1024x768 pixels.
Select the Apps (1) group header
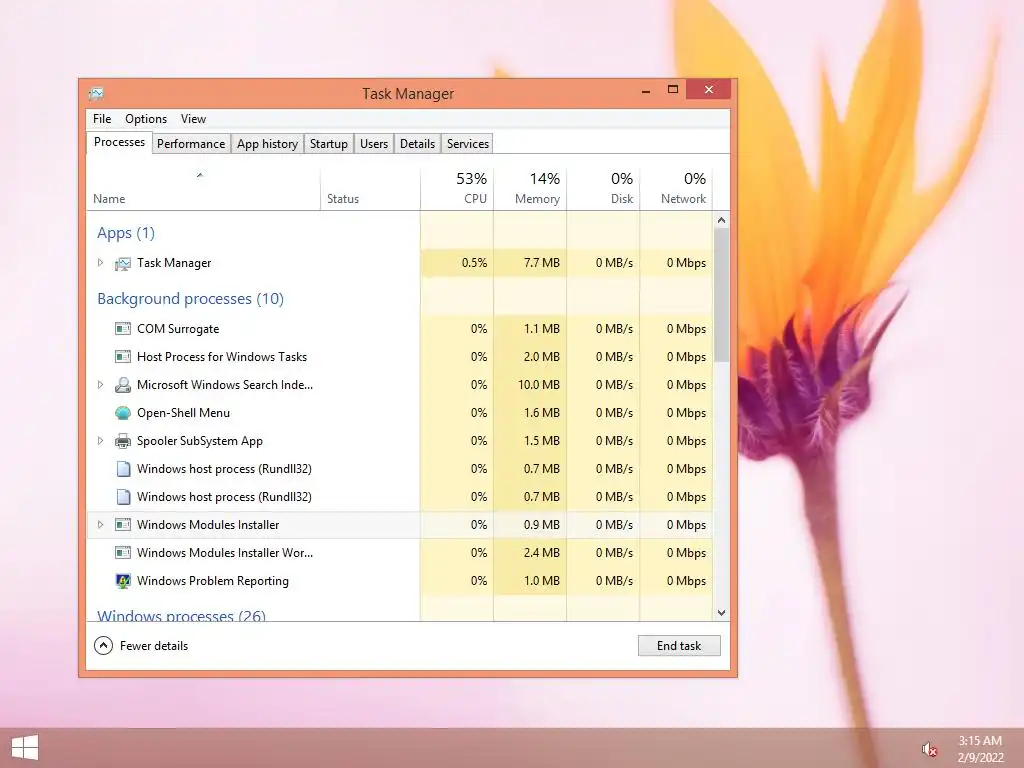[x=126, y=233]
